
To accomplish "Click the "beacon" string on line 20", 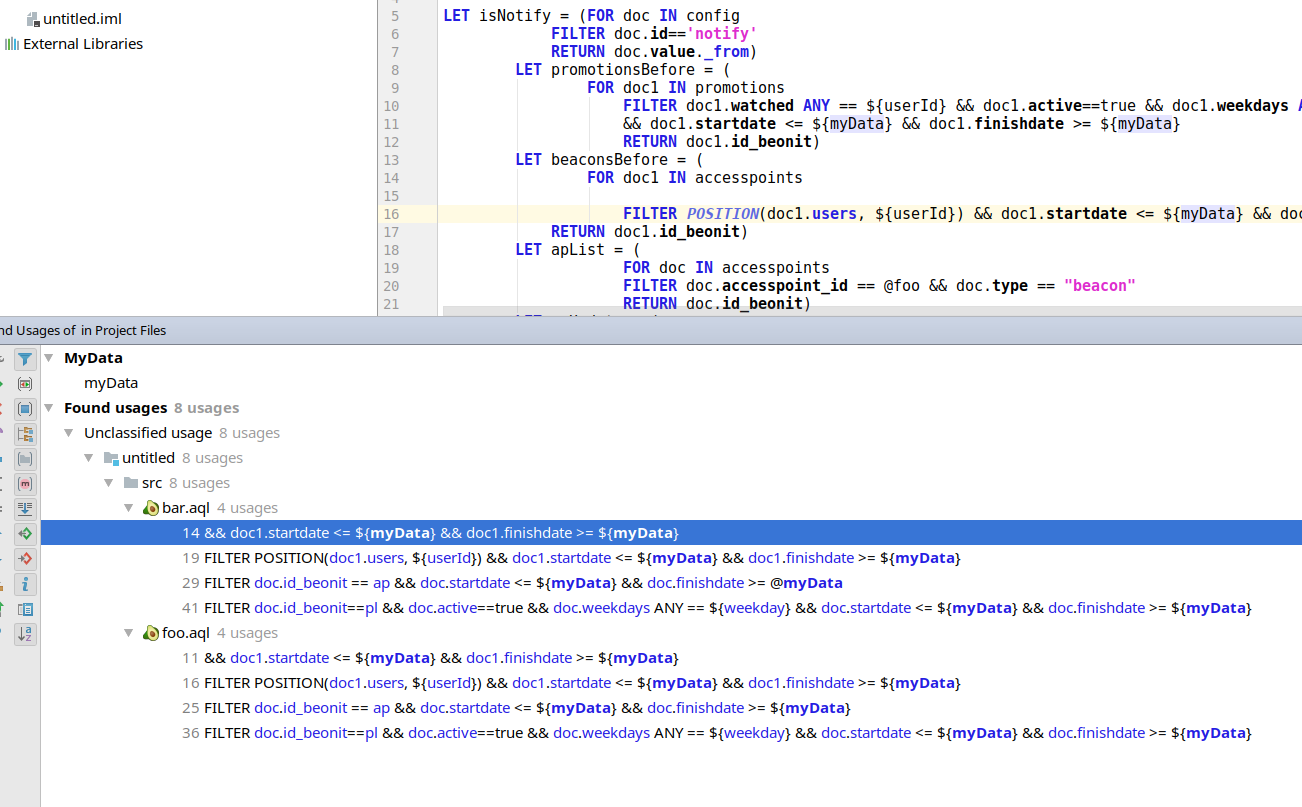I will point(1100,286).
